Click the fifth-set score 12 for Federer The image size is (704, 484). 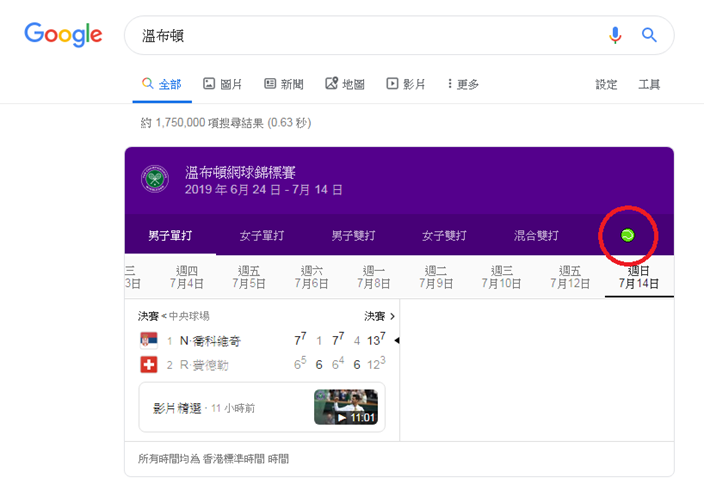(x=376, y=363)
